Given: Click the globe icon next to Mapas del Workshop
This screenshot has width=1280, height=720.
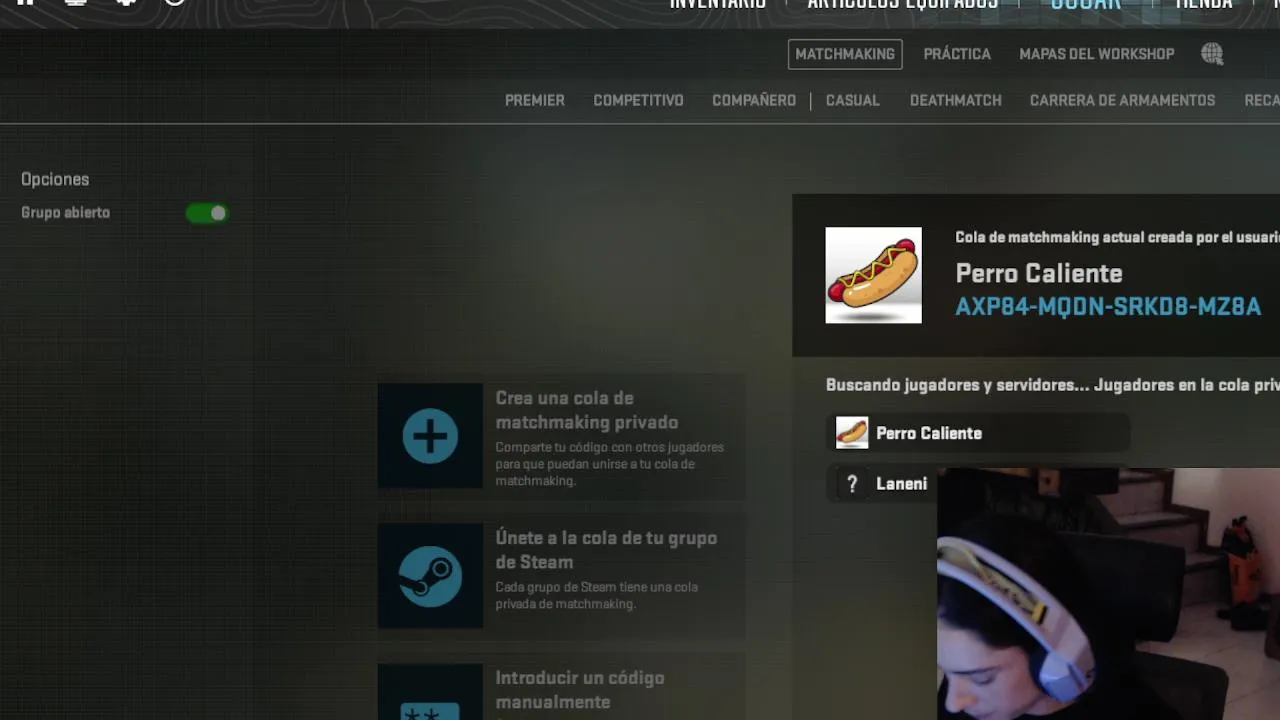Looking at the screenshot, I should point(1212,54).
